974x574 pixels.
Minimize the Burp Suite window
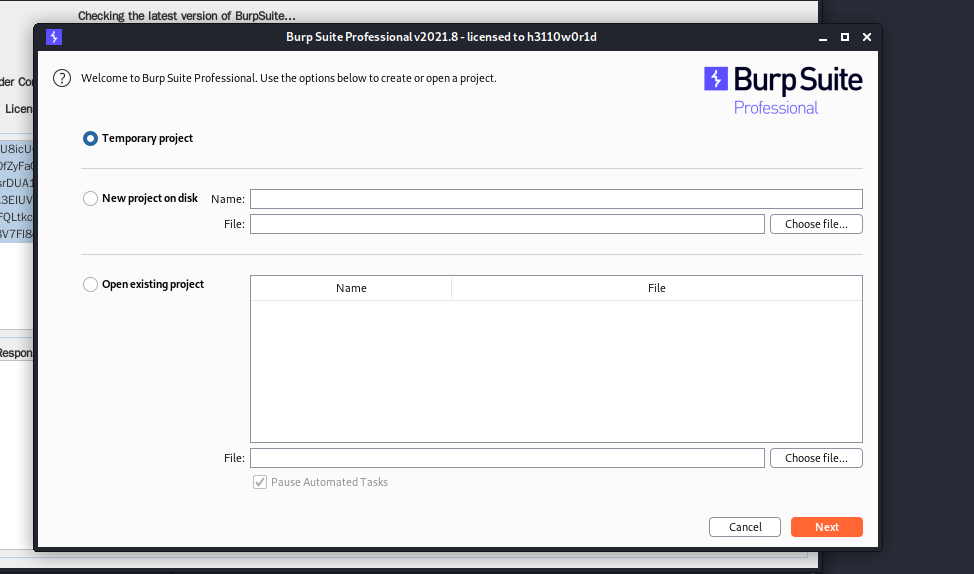(x=823, y=37)
